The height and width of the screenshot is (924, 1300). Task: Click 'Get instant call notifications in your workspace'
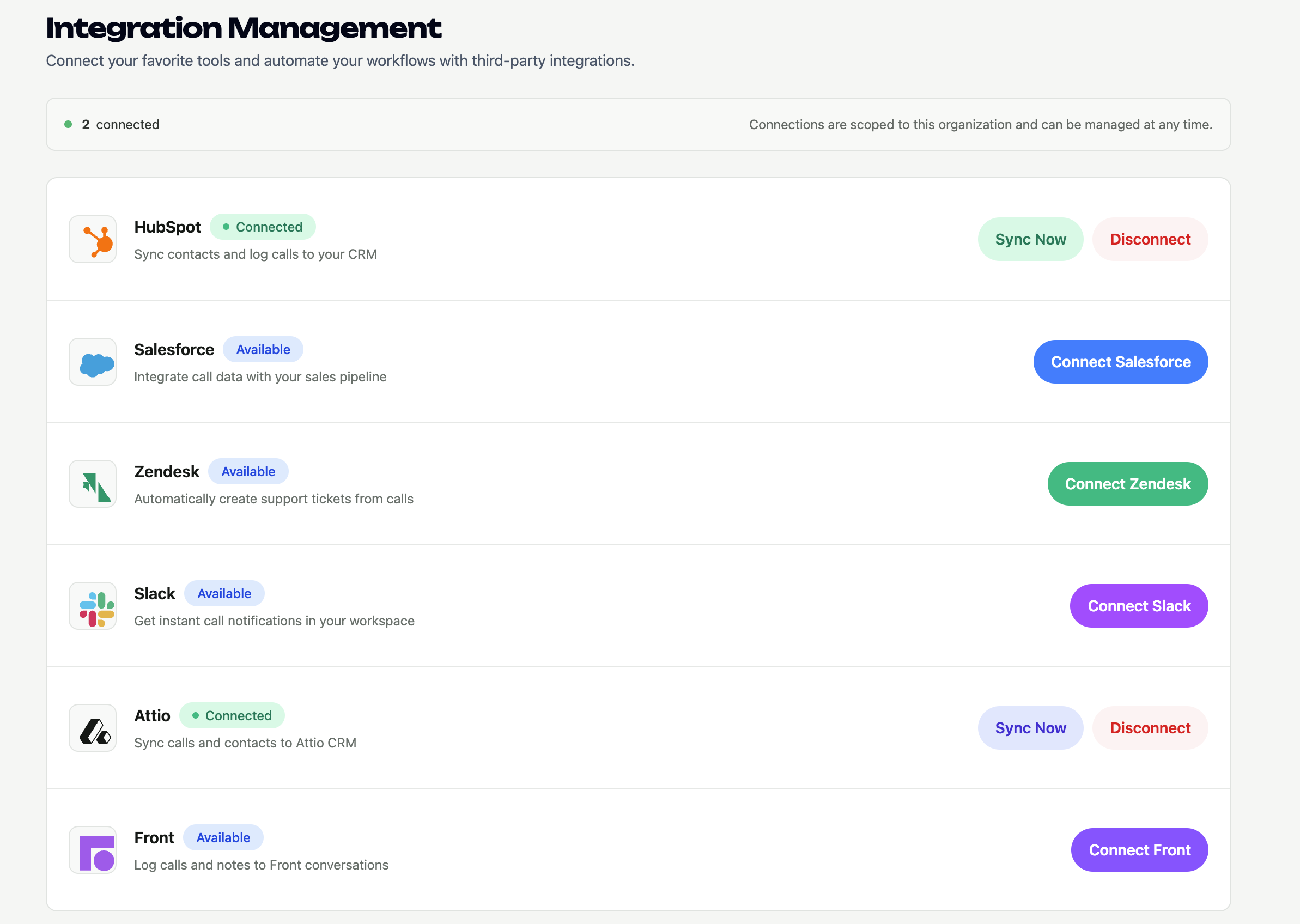[274, 621]
